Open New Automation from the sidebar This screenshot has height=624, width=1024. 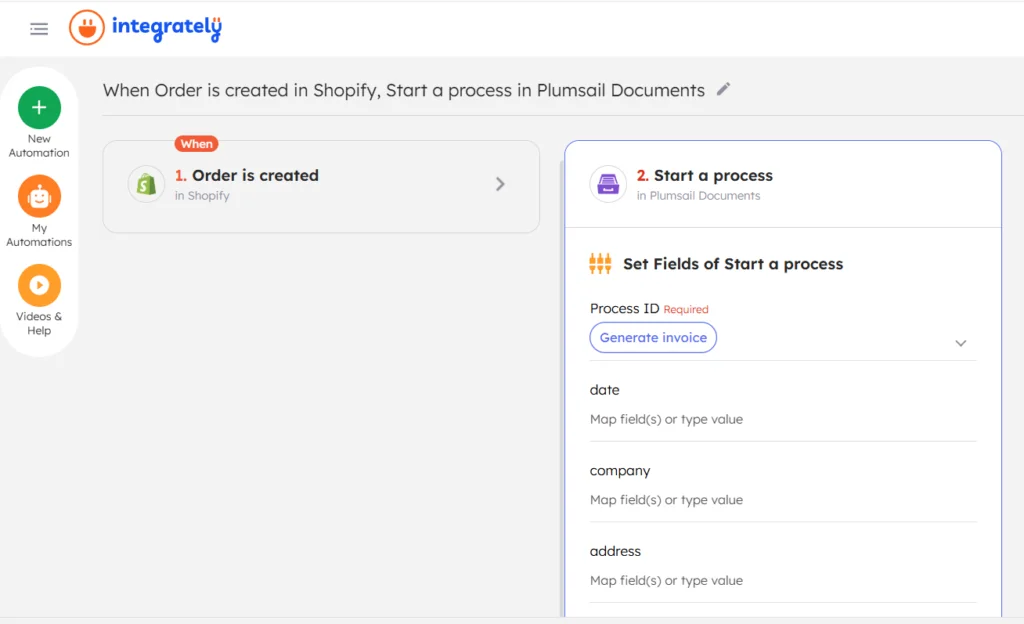point(39,105)
